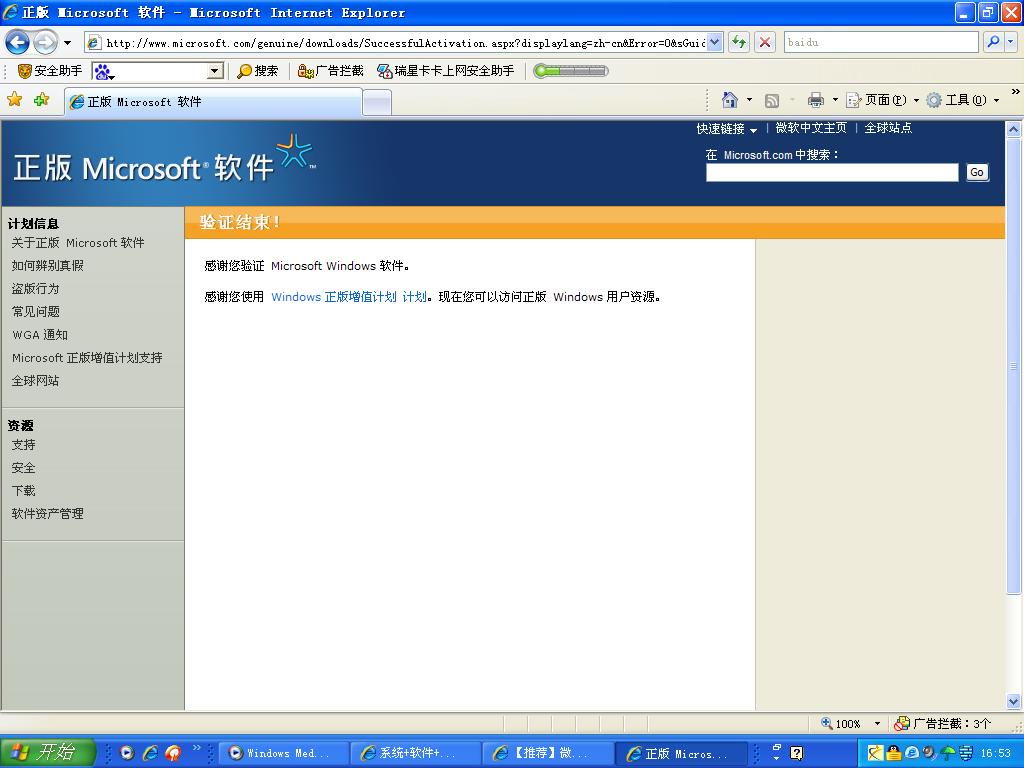Open 下载 resource link

[x=24, y=490]
